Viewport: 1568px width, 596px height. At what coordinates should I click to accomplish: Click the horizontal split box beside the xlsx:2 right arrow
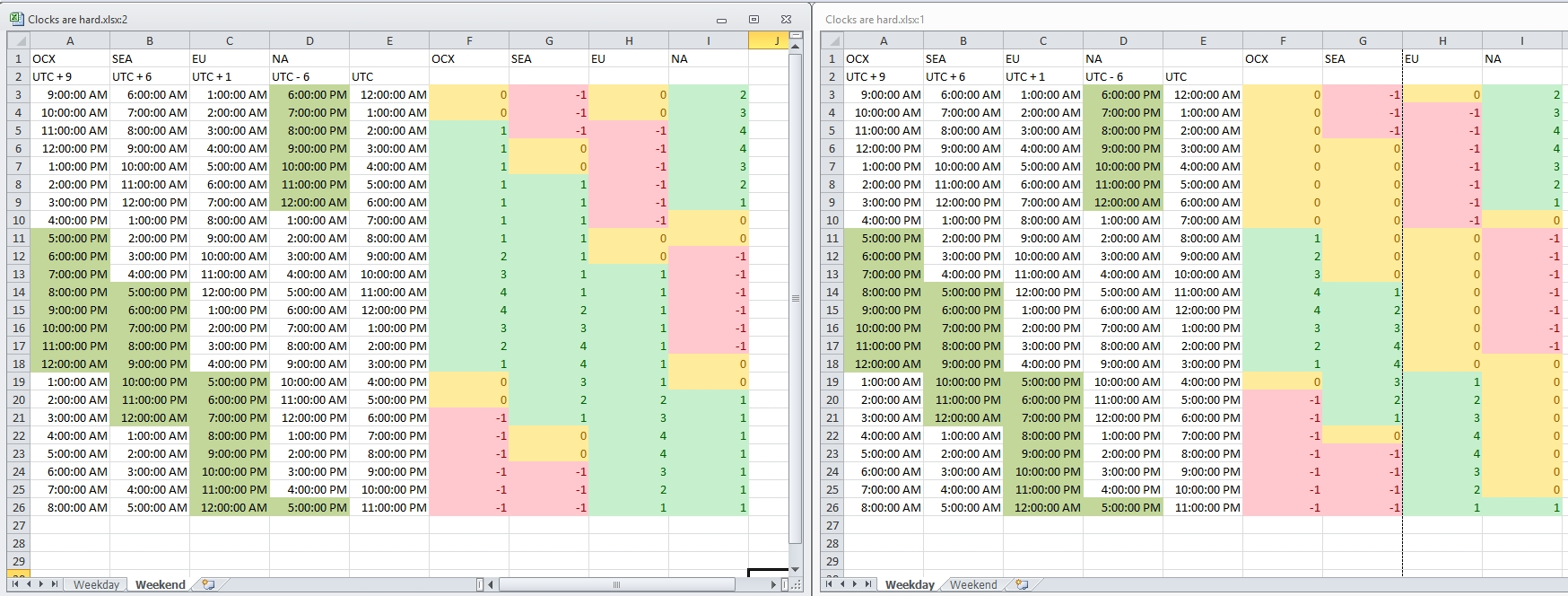point(784,584)
